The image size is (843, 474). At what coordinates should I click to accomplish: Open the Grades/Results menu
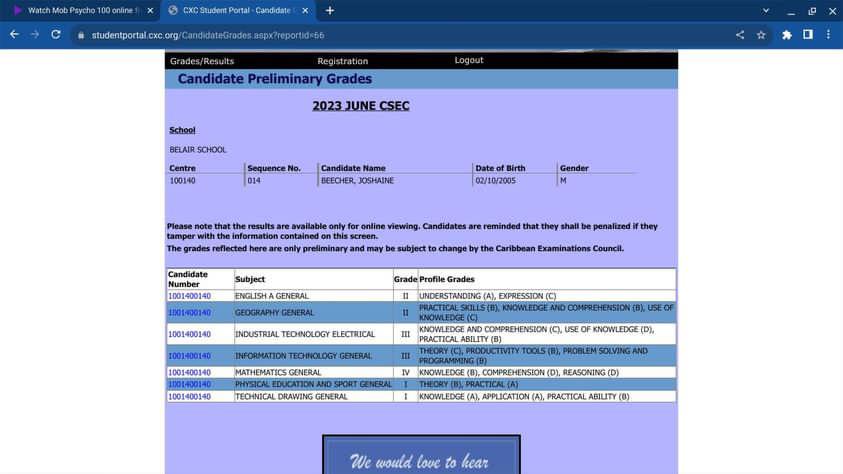202,61
